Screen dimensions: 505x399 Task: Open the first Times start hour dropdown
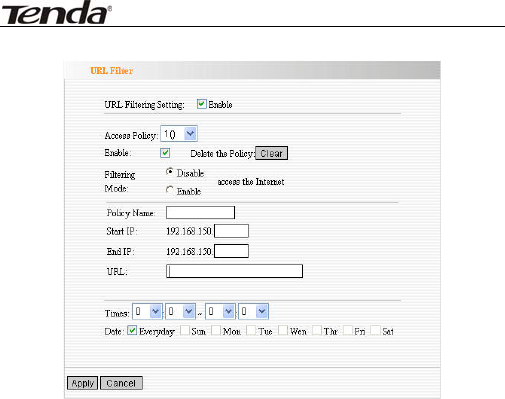coord(147,312)
